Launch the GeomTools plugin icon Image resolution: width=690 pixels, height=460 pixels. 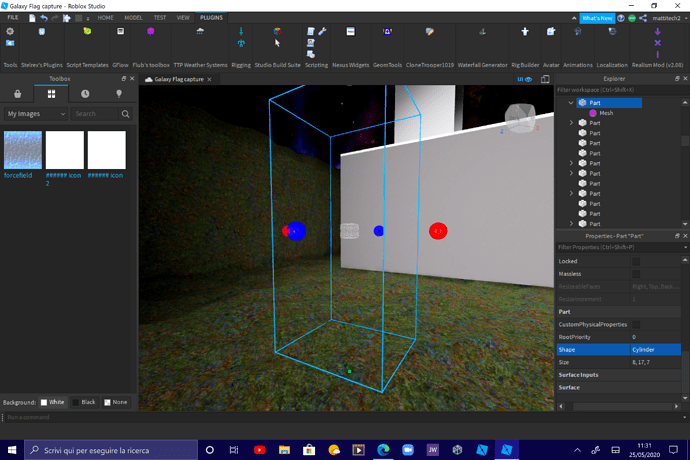pyautogui.click(x=387, y=31)
